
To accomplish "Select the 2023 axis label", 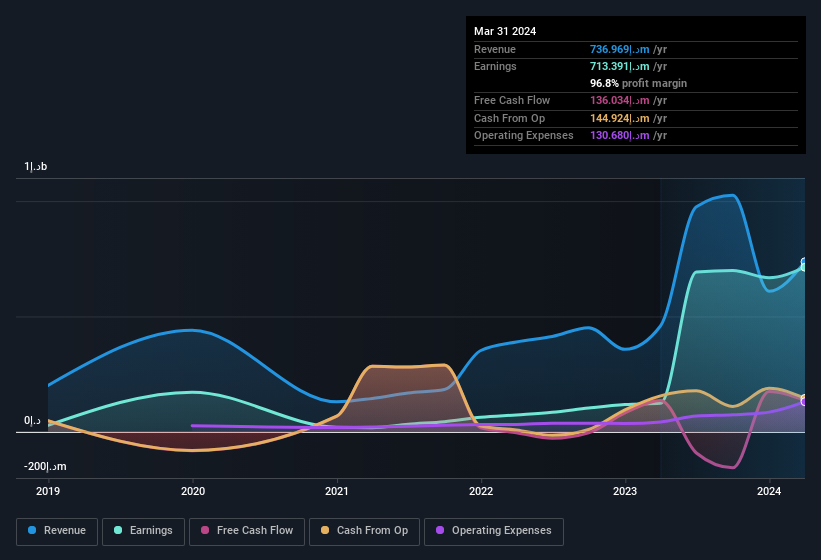I will click(x=625, y=491).
